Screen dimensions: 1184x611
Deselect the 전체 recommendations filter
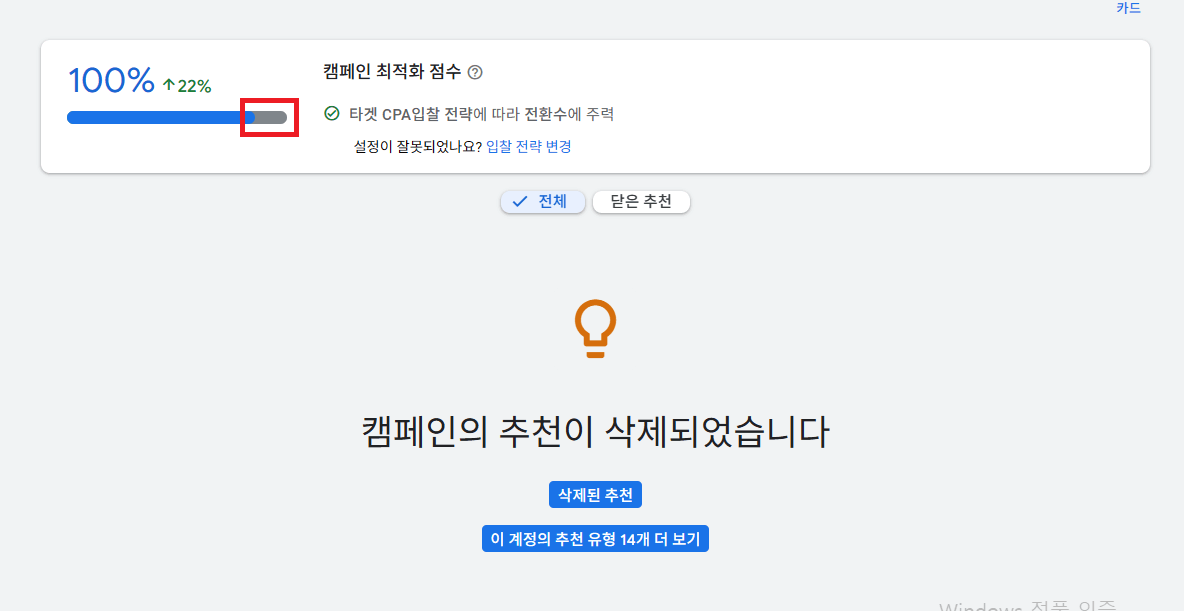542,201
